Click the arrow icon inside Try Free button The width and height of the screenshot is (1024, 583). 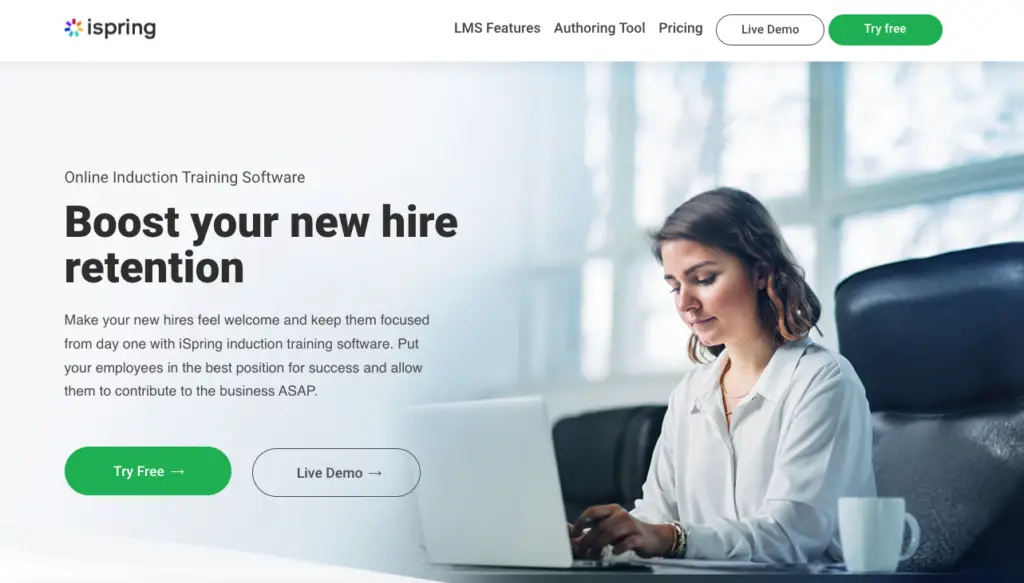(x=178, y=471)
